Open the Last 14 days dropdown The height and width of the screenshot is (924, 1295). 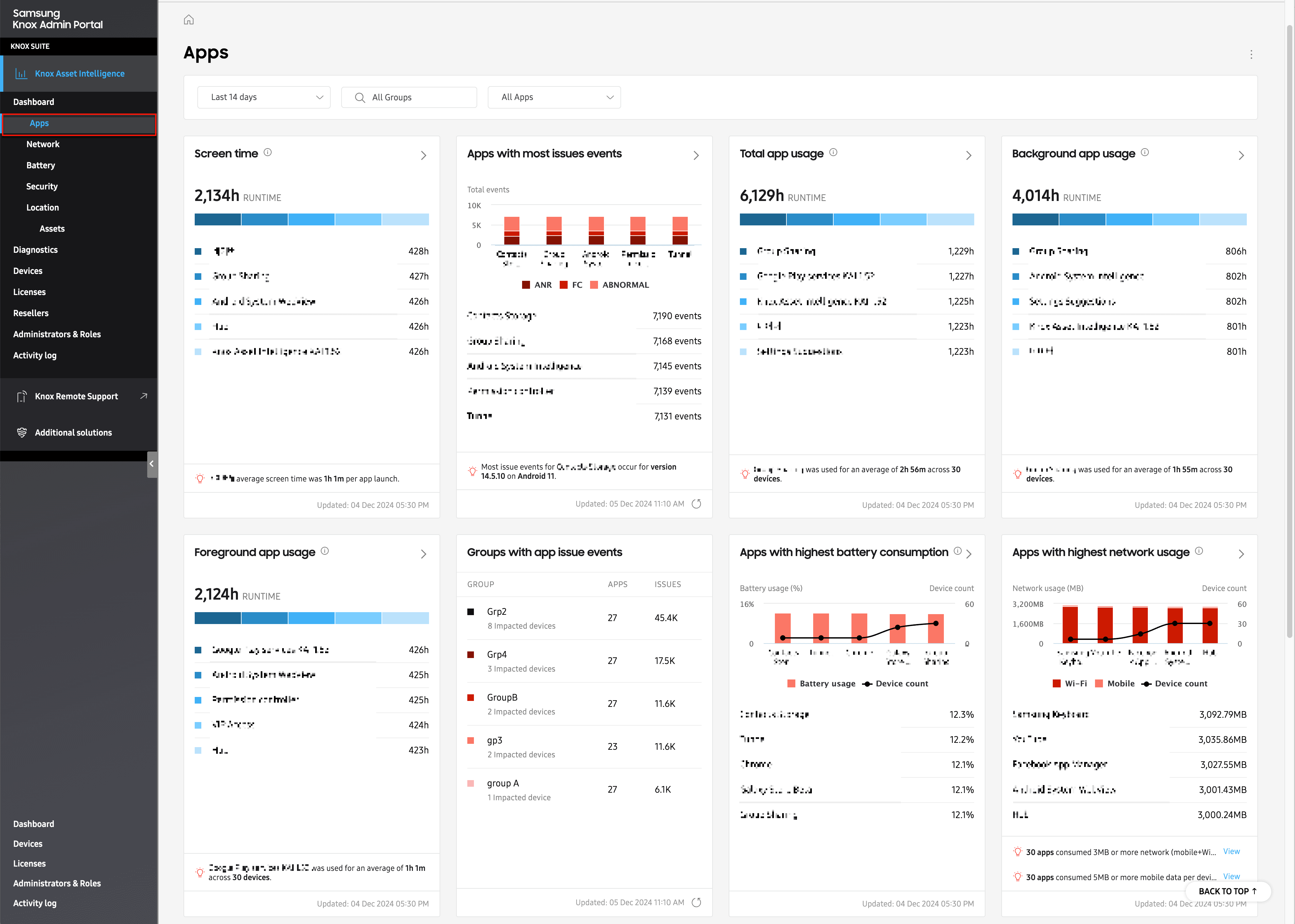[264, 97]
